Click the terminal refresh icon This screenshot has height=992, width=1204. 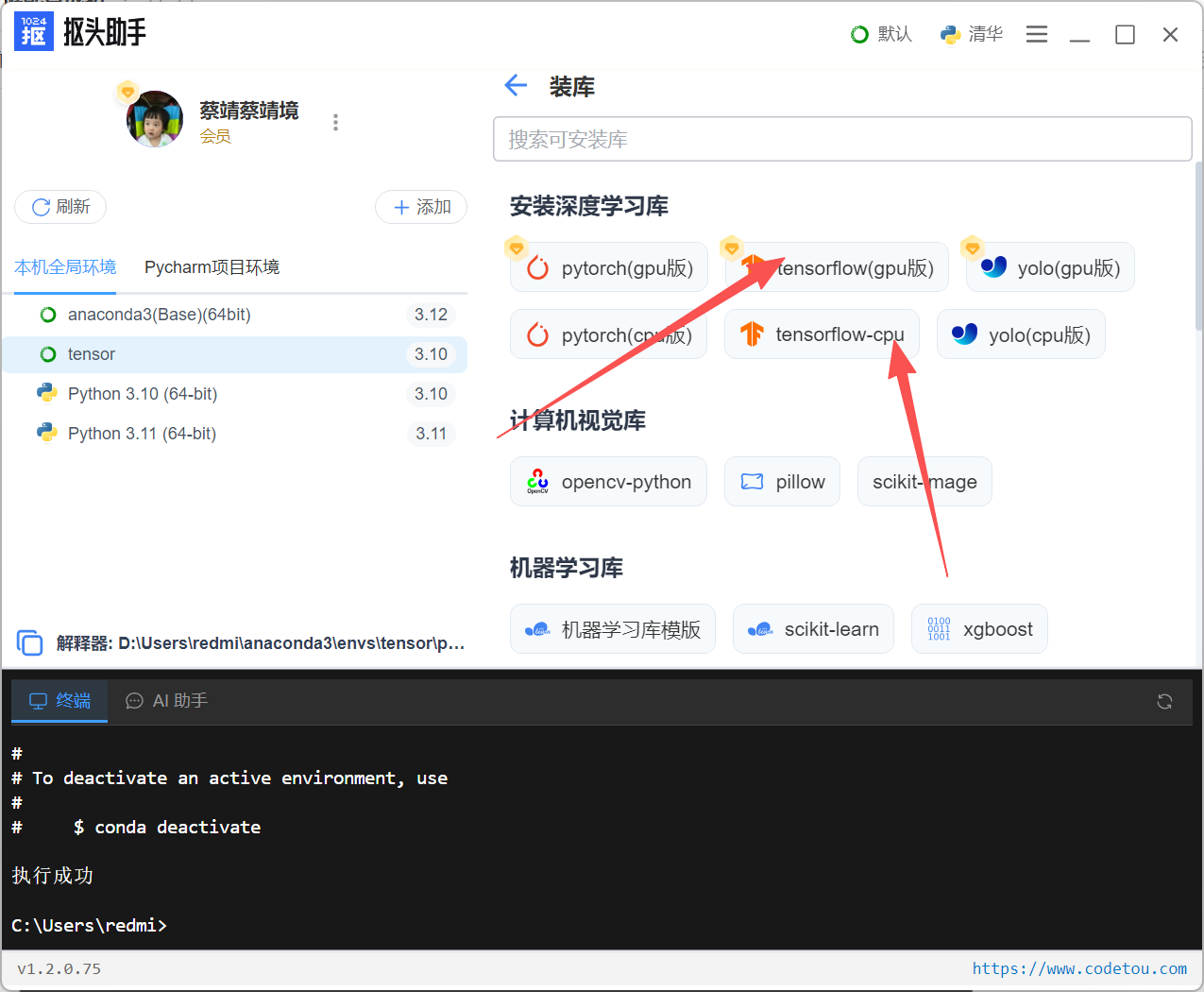pos(1164,701)
